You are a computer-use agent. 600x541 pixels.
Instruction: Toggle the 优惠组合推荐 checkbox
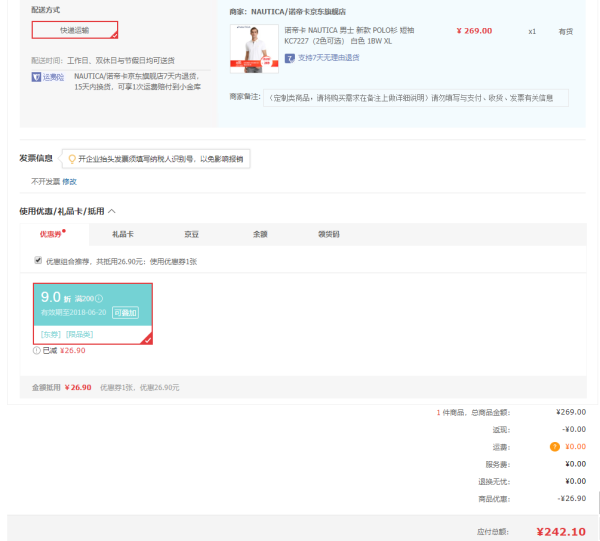(38, 260)
